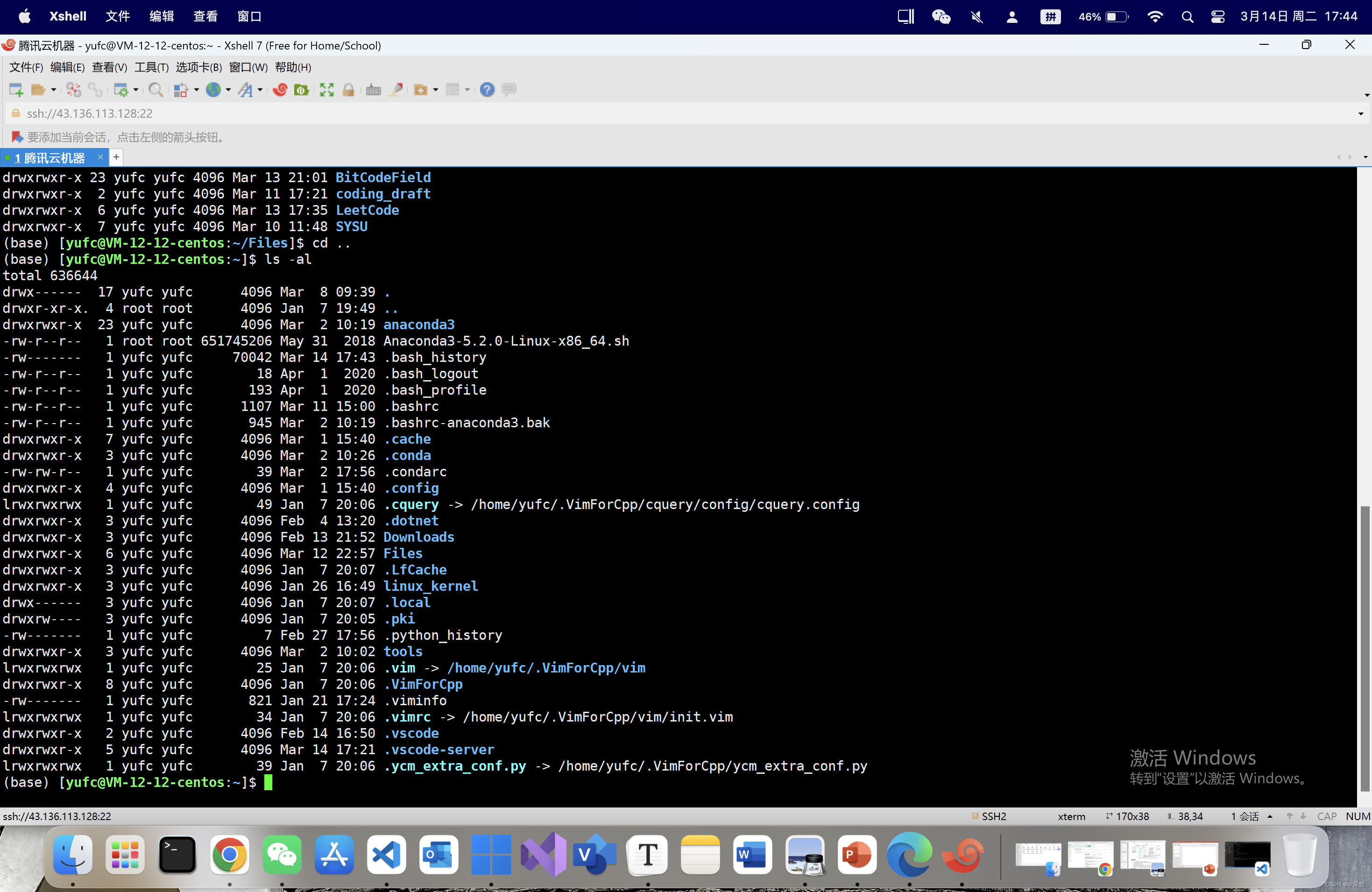Screen dimensions: 1372x892
Task: Expand the 1 会话 status bar arrow
Action: [x=1270, y=816]
